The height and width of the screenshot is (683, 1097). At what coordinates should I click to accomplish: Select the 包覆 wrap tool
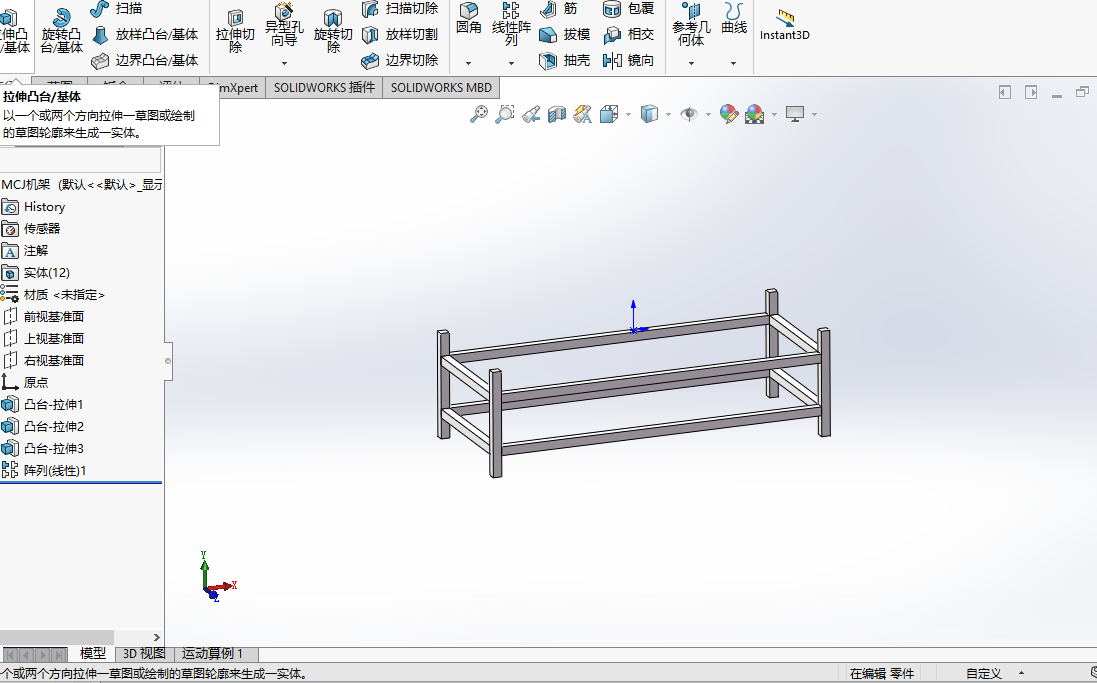[628, 9]
